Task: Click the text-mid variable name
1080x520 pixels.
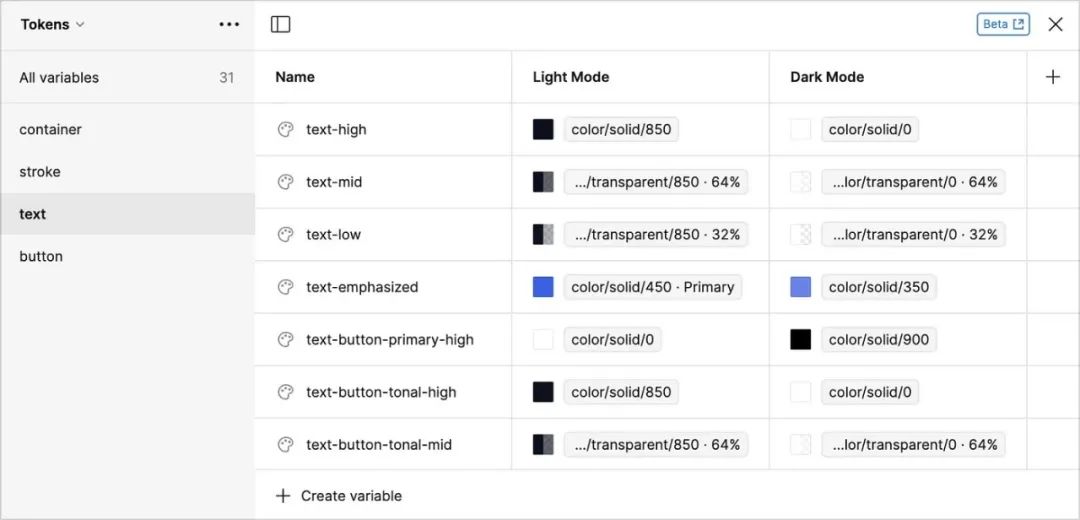Action: click(x=334, y=182)
